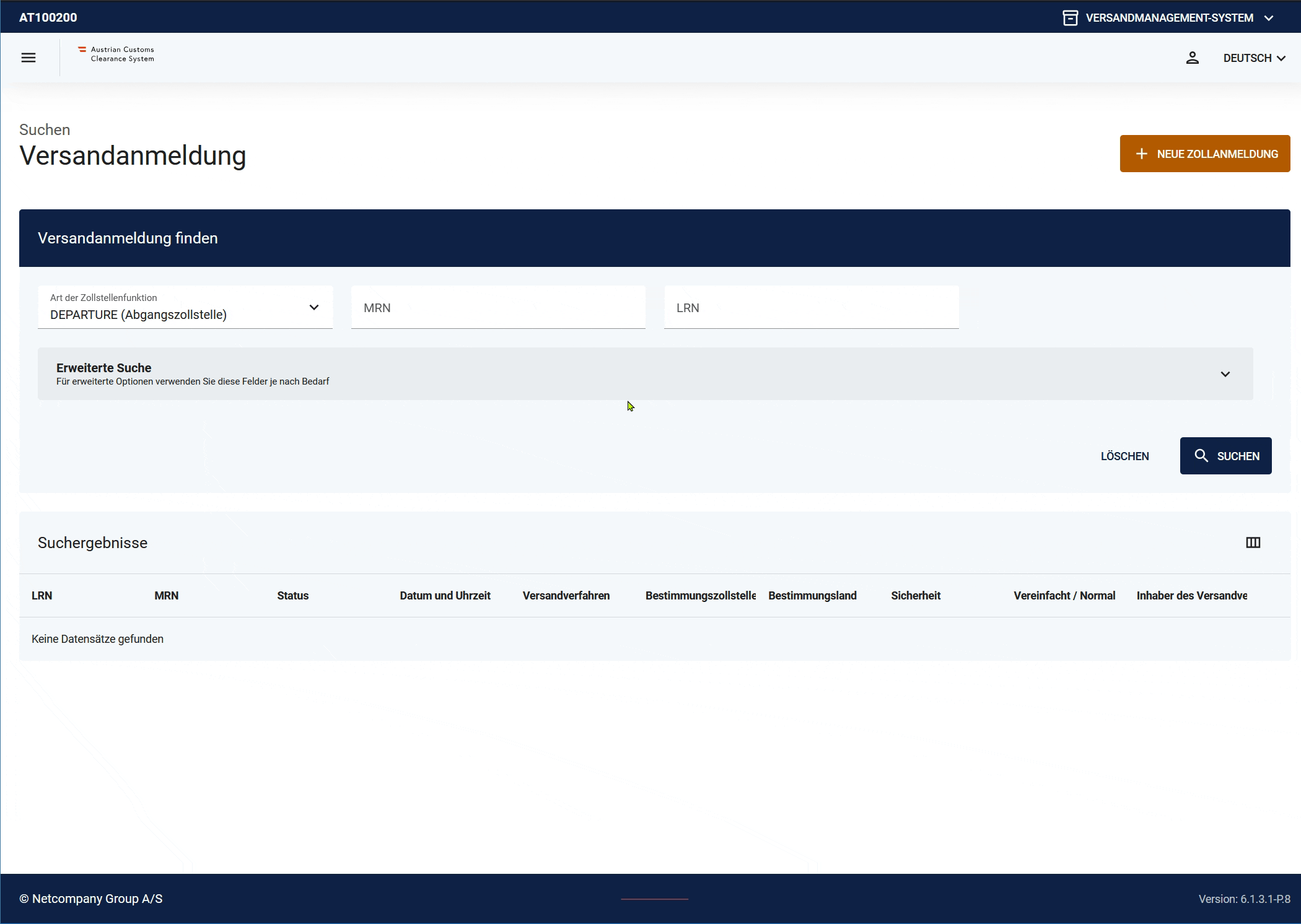Open the column chooser icon in Suchergebnisse
Screen dimensions: 1301x924
1253,543
